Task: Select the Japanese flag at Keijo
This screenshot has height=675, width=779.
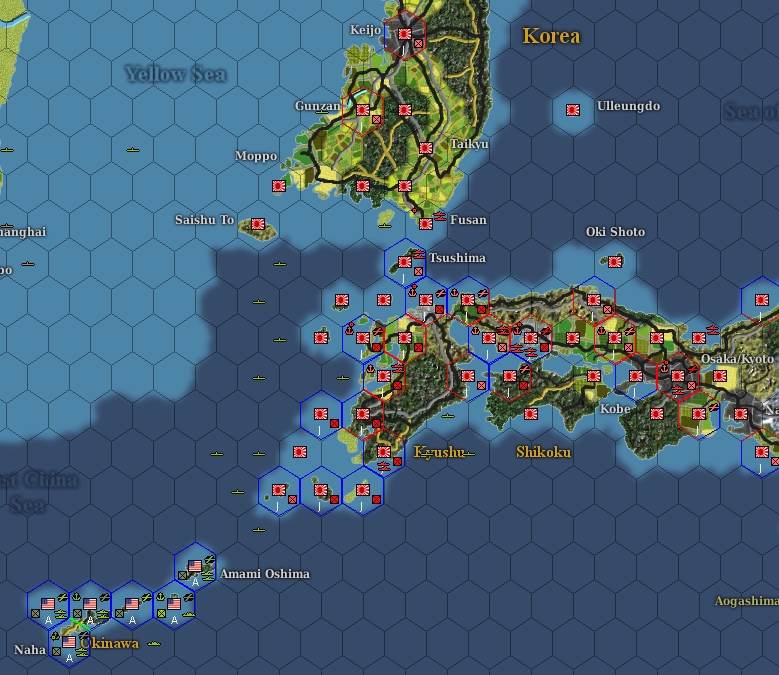Action: click(405, 34)
